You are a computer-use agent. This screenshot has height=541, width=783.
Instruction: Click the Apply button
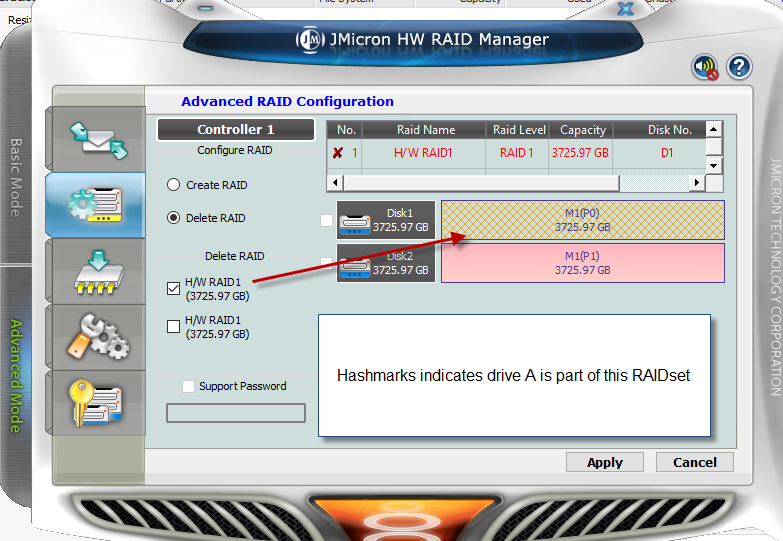tap(605, 462)
